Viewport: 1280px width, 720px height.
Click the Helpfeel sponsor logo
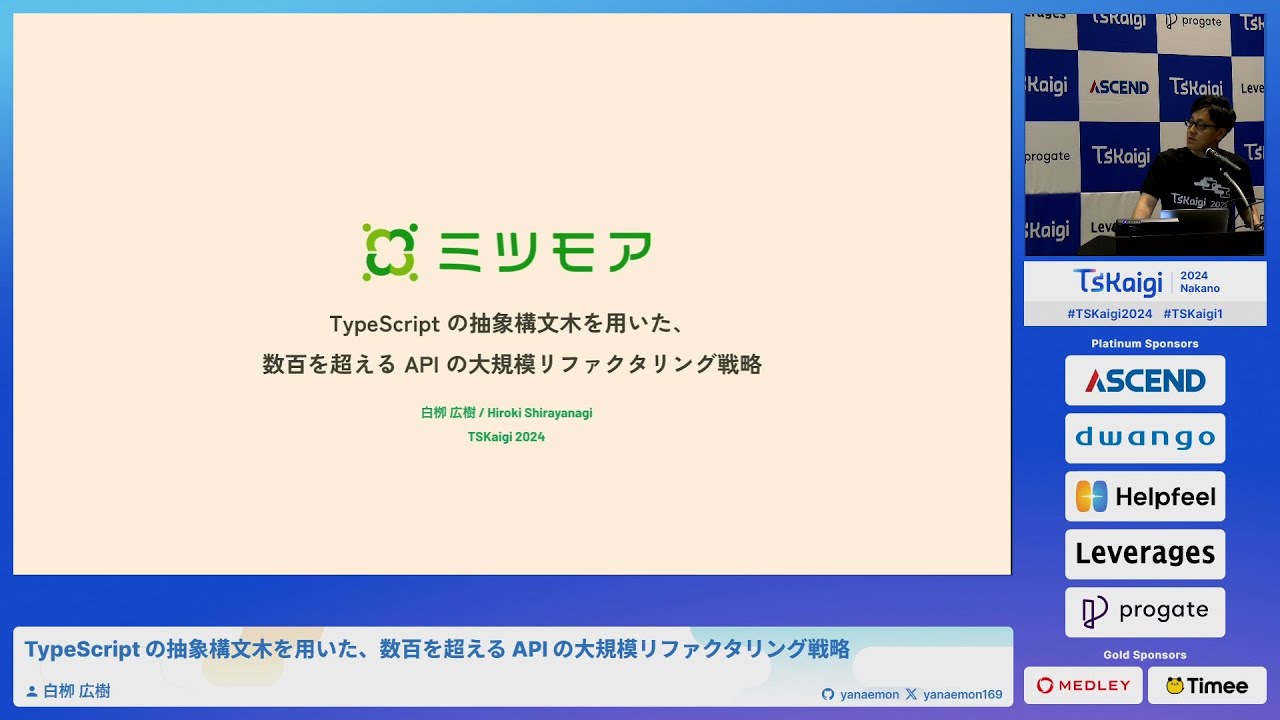[x=1145, y=496]
